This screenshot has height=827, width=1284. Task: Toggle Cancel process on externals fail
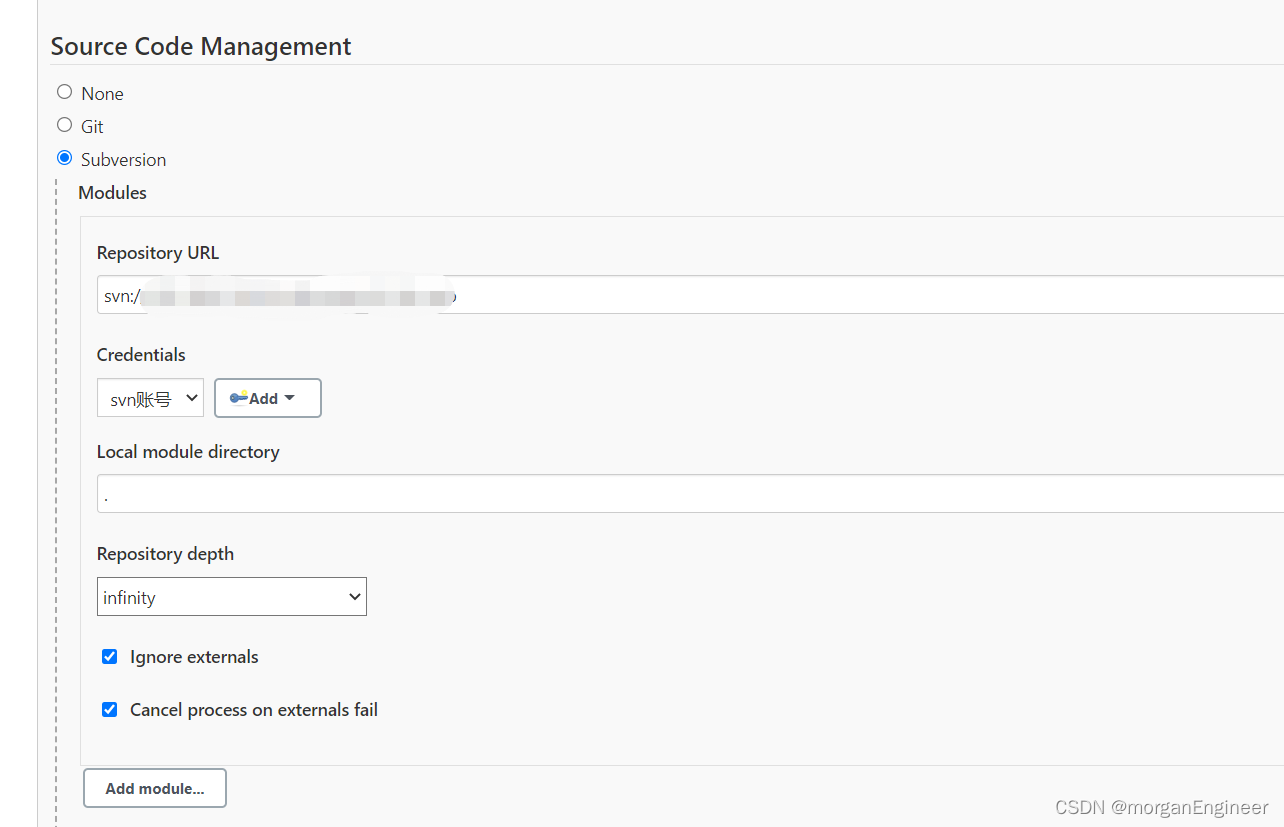click(110, 710)
